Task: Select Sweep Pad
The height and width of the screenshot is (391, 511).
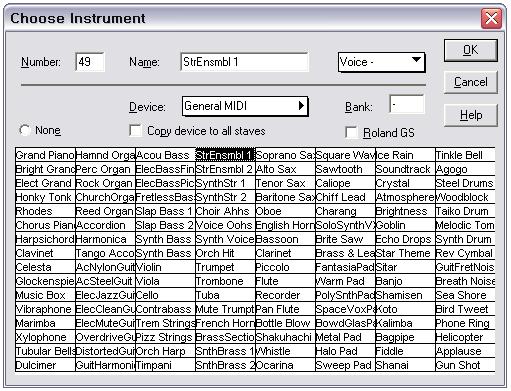Action: (x=345, y=365)
